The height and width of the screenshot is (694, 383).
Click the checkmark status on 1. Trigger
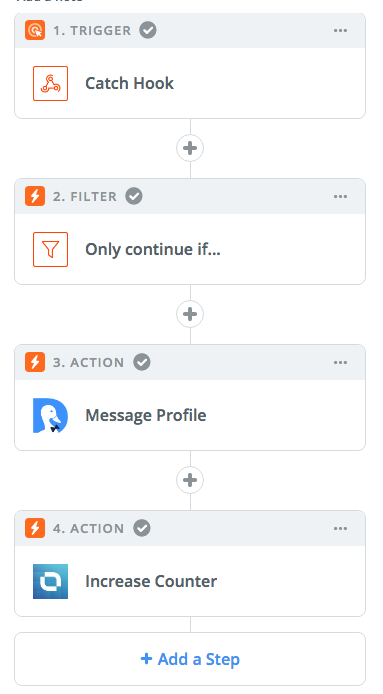pos(148,31)
